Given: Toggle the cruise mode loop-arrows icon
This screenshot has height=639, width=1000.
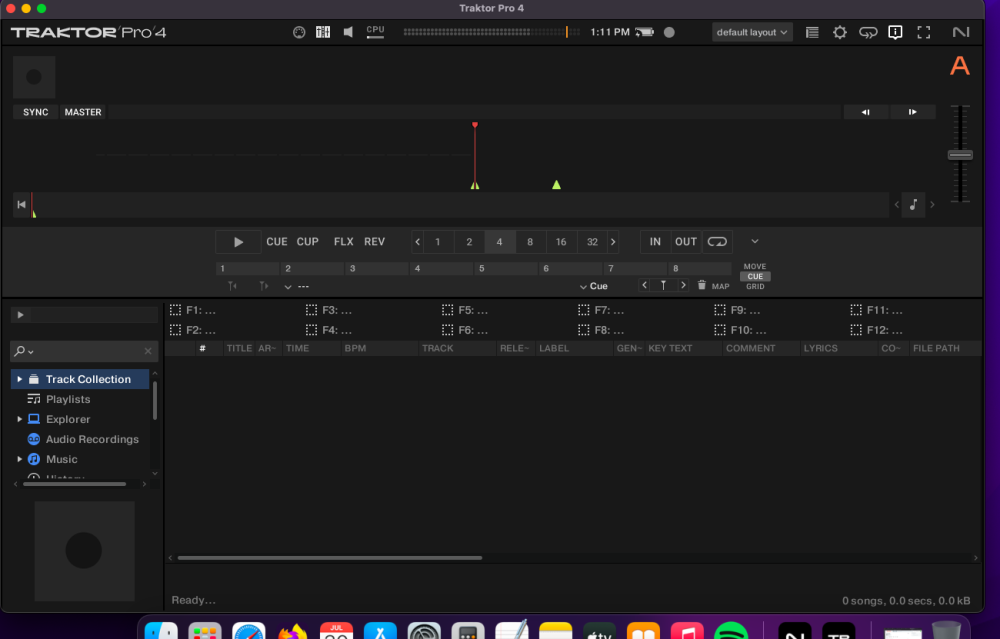Looking at the screenshot, I should pos(868,32).
